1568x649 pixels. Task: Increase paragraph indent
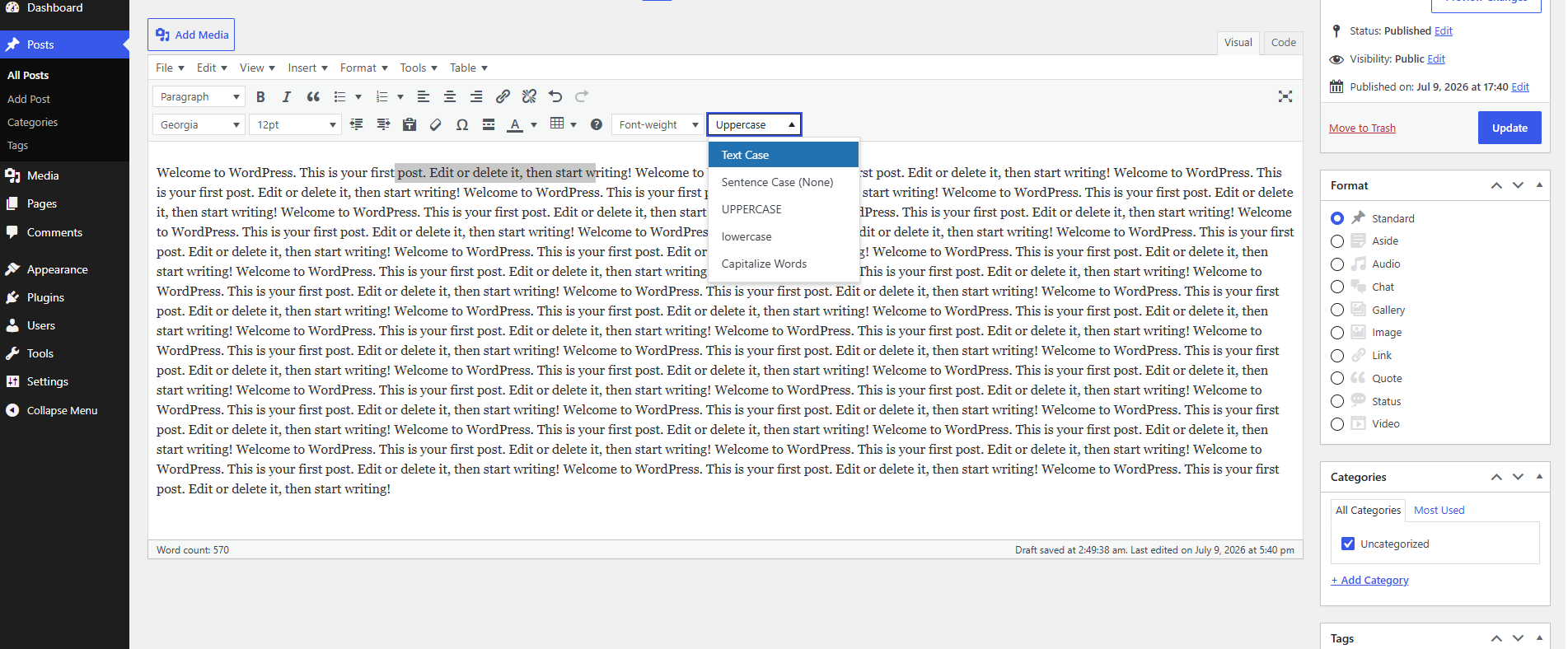point(383,124)
